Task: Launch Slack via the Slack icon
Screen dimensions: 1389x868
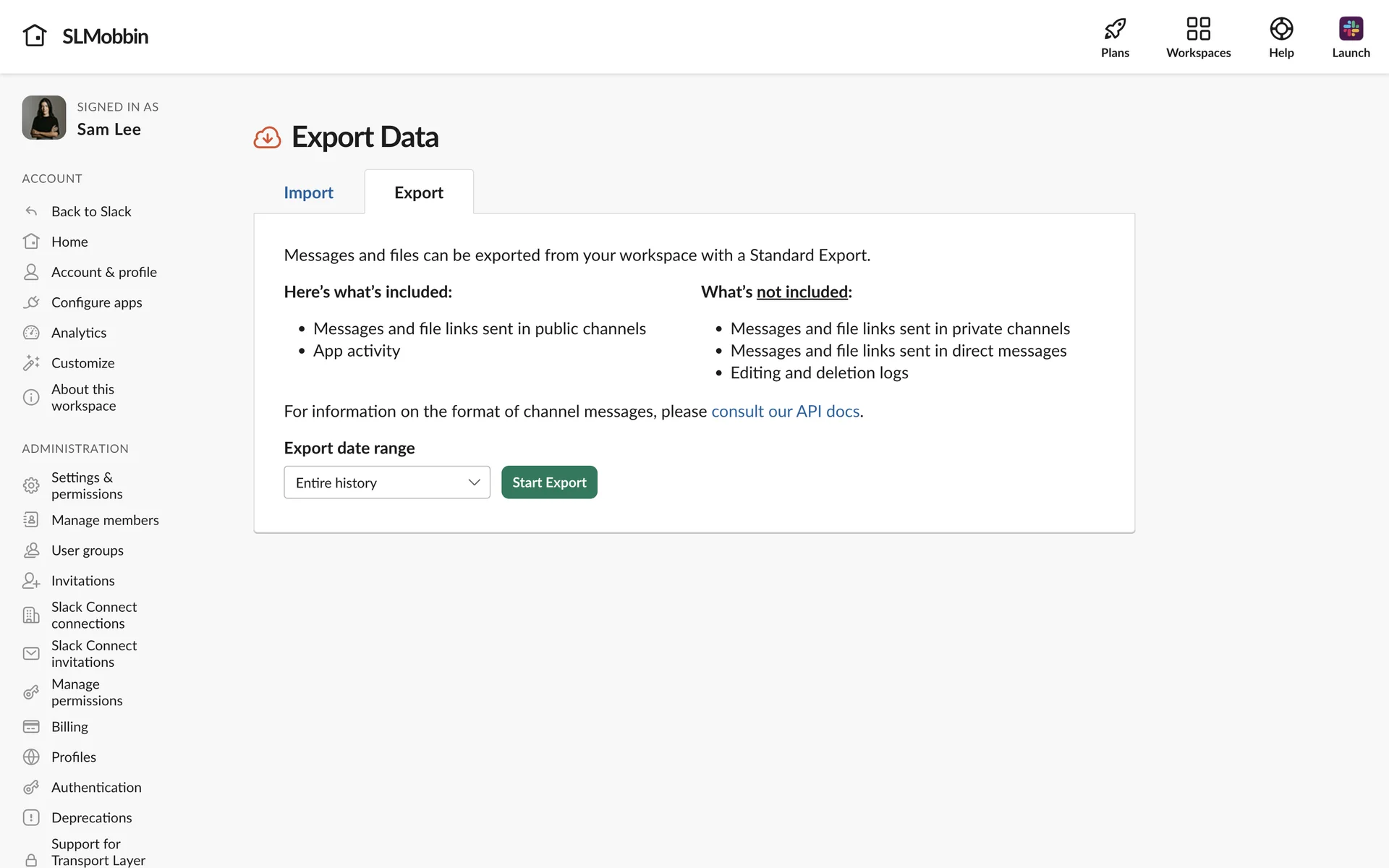Action: pos(1350,29)
